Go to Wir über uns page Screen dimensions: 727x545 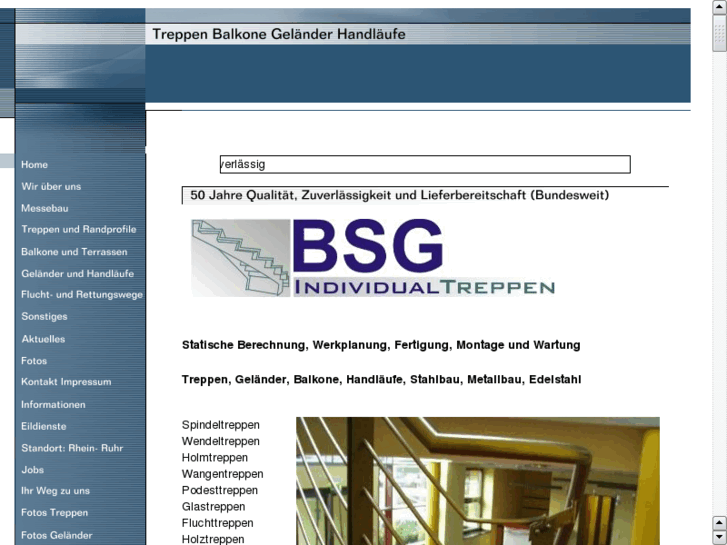pos(51,186)
